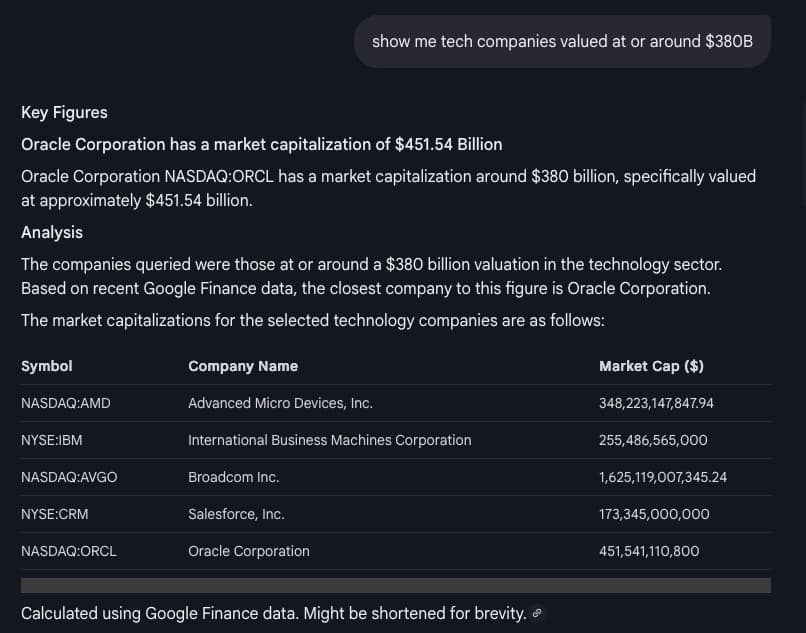
Task: Click the Analysis section heading
Action: [x=52, y=232]
